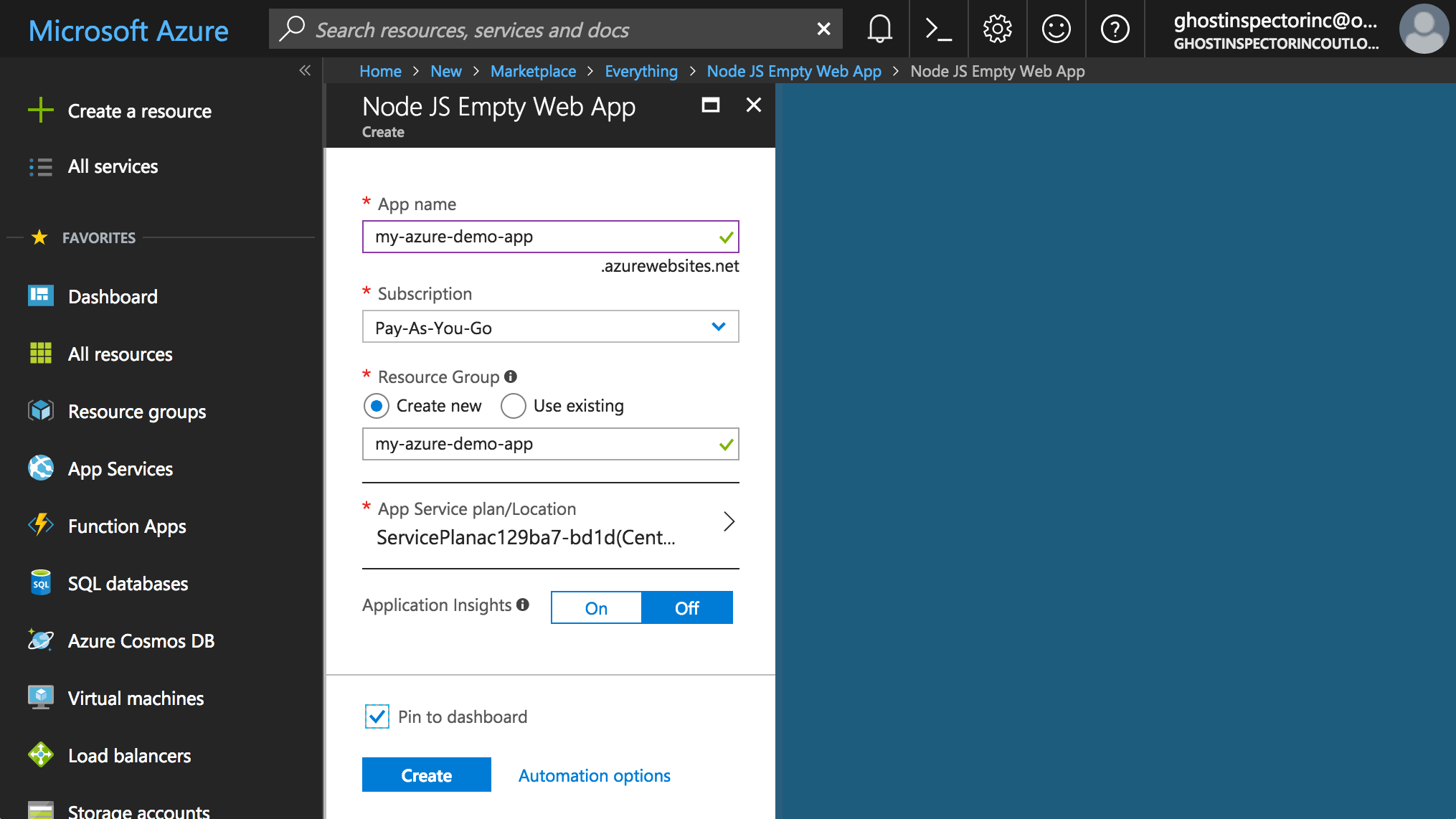Open the help question mark
1456x819 pixels.
[1115, 29]
